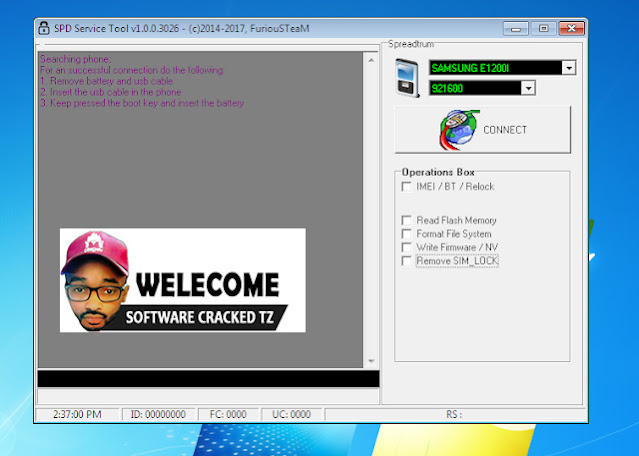The width and height of the screenshot is (639, 456).
Task: Open the SAMSUNG E1200I model dropdown arrow
Action: pos(569,68)
